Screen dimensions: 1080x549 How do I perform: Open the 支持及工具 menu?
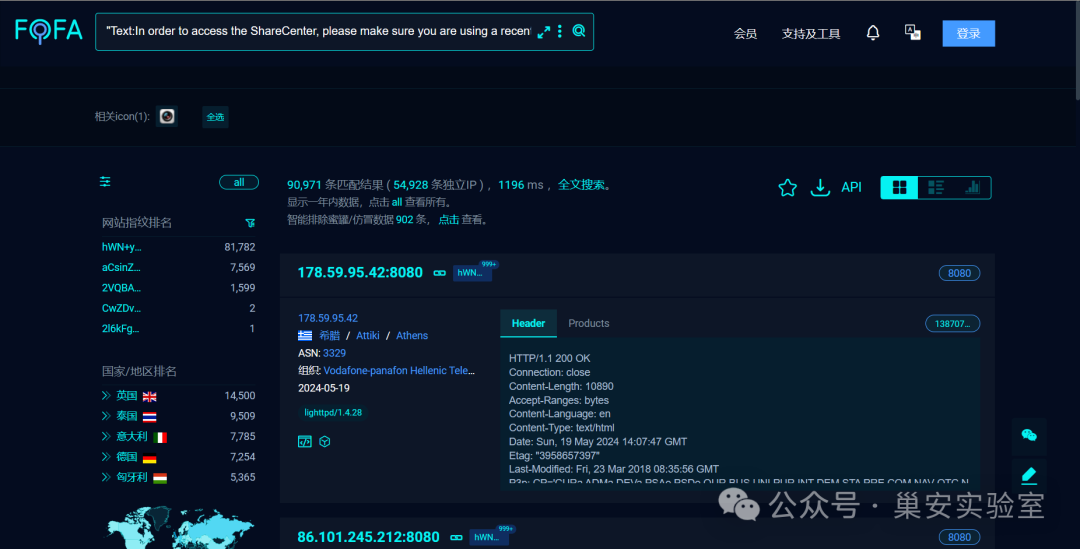click(811, 34)
